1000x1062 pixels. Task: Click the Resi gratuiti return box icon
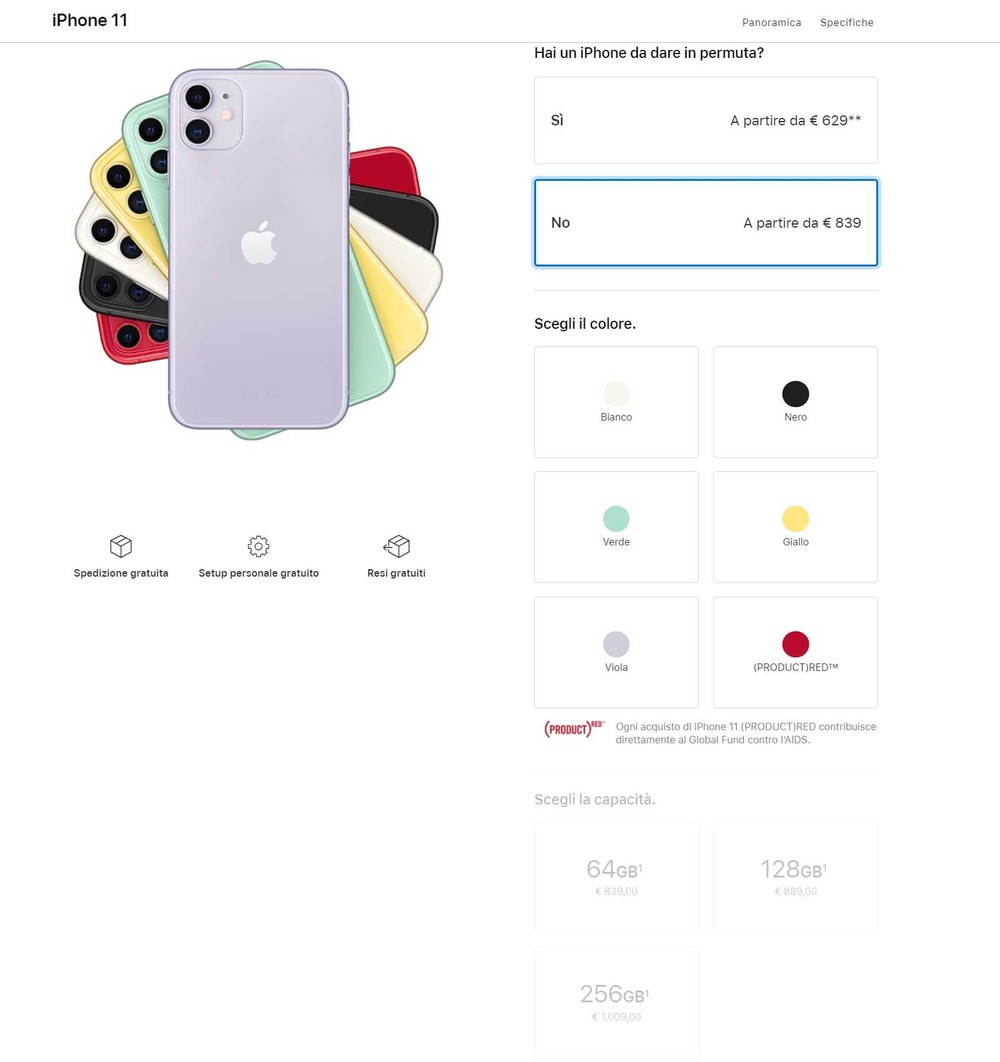396,546
